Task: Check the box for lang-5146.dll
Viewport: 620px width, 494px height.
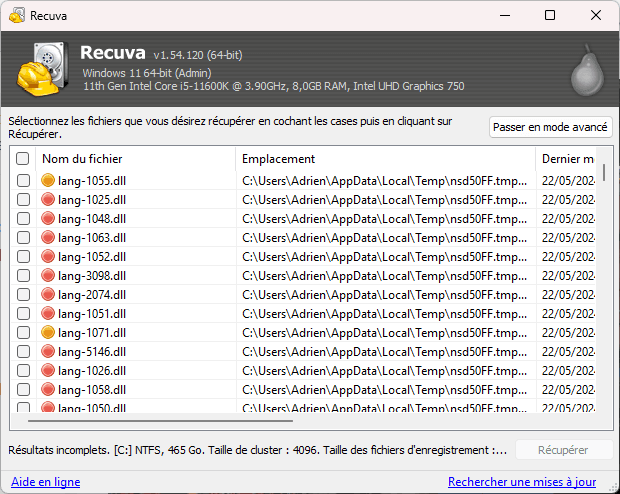Action: coord(23,351)
